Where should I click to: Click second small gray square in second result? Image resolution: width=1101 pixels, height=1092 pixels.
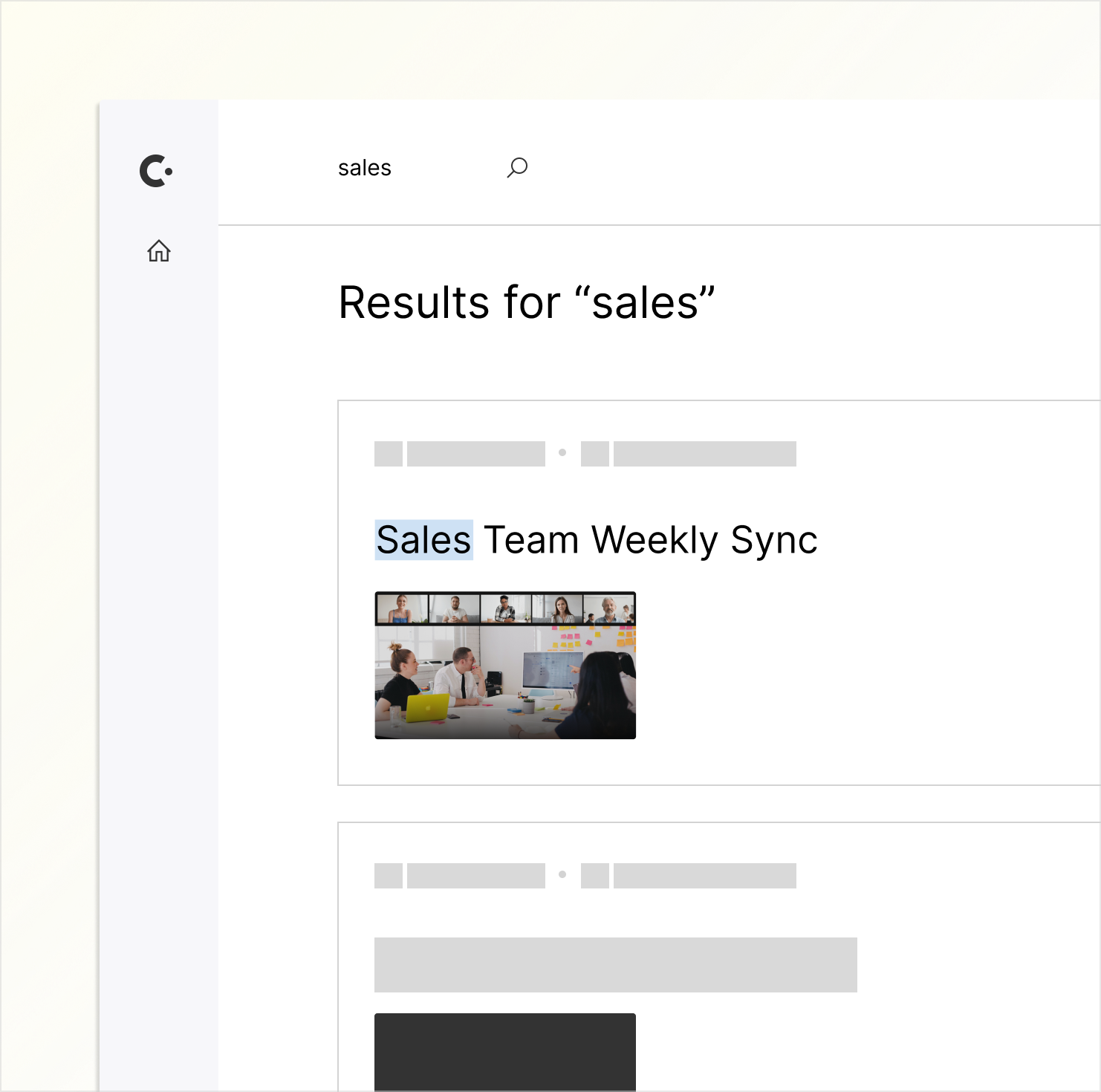pos(595,876)
